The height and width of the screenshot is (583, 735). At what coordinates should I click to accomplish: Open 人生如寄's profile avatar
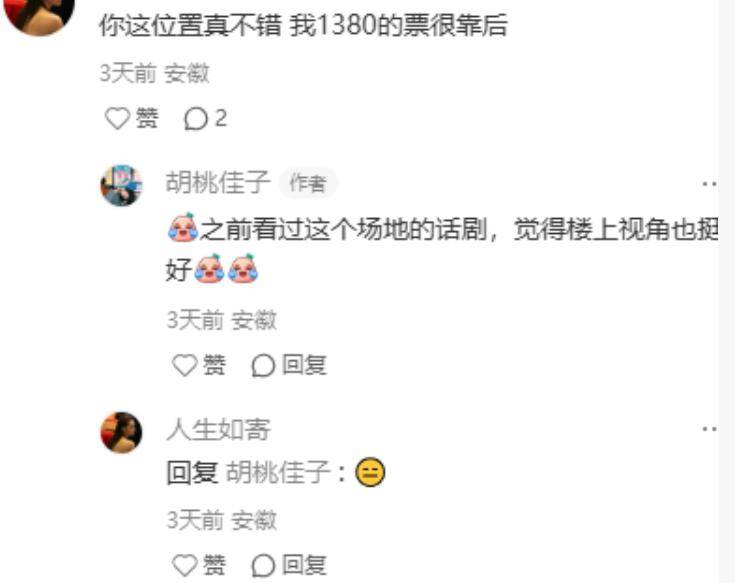(x=121, y=432)
